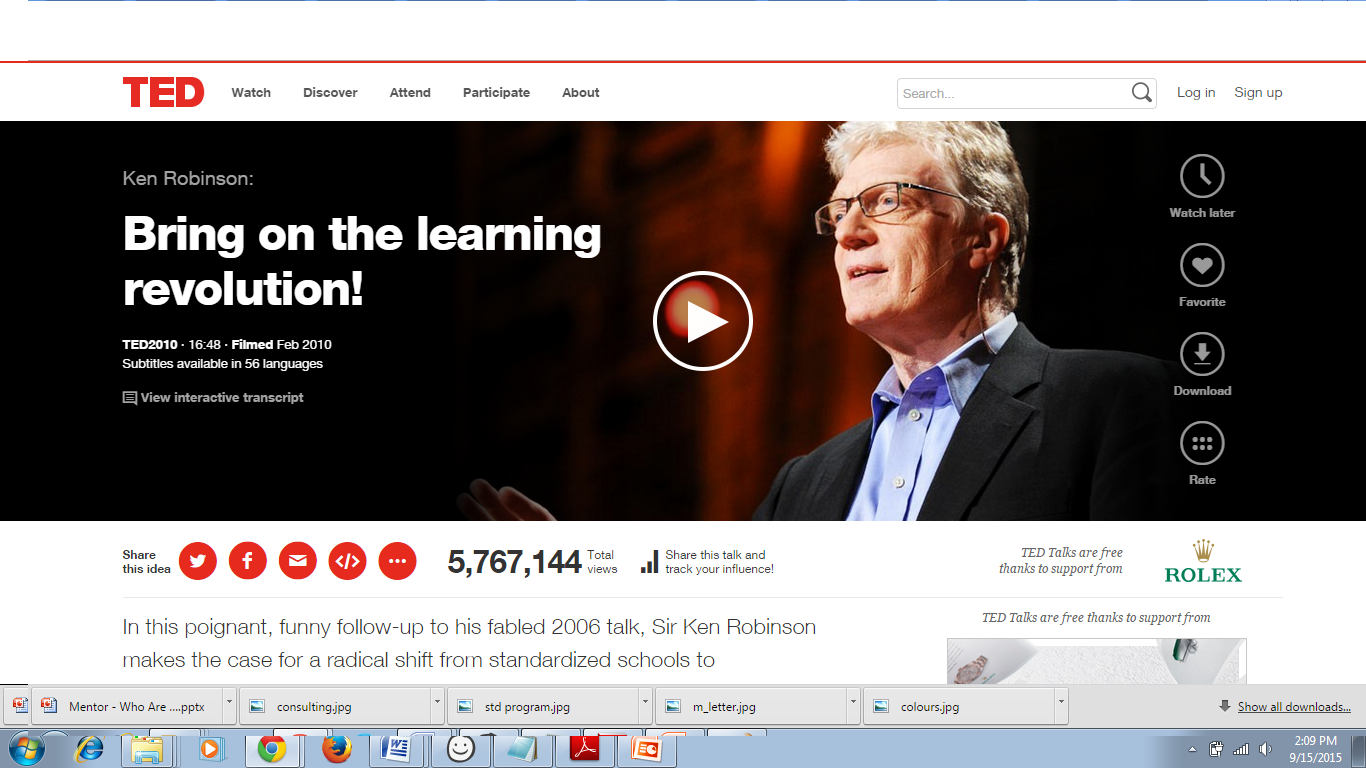Expand options for colours.jpg download
Viewport: 1366px width, 768px height.
pyautogui.click(x=1061, y=706)
